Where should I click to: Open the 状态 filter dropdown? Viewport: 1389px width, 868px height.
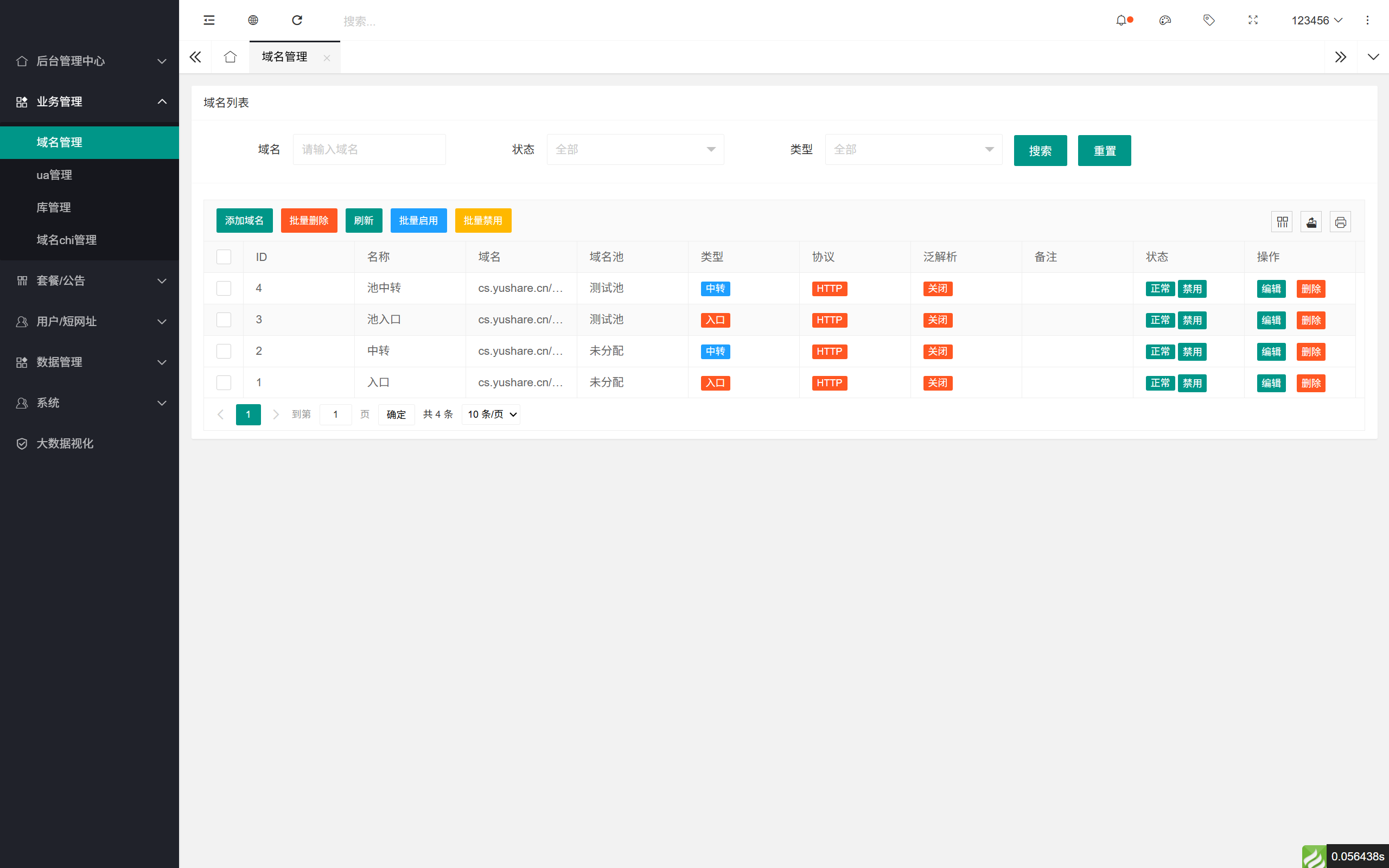tap(635, 149)
